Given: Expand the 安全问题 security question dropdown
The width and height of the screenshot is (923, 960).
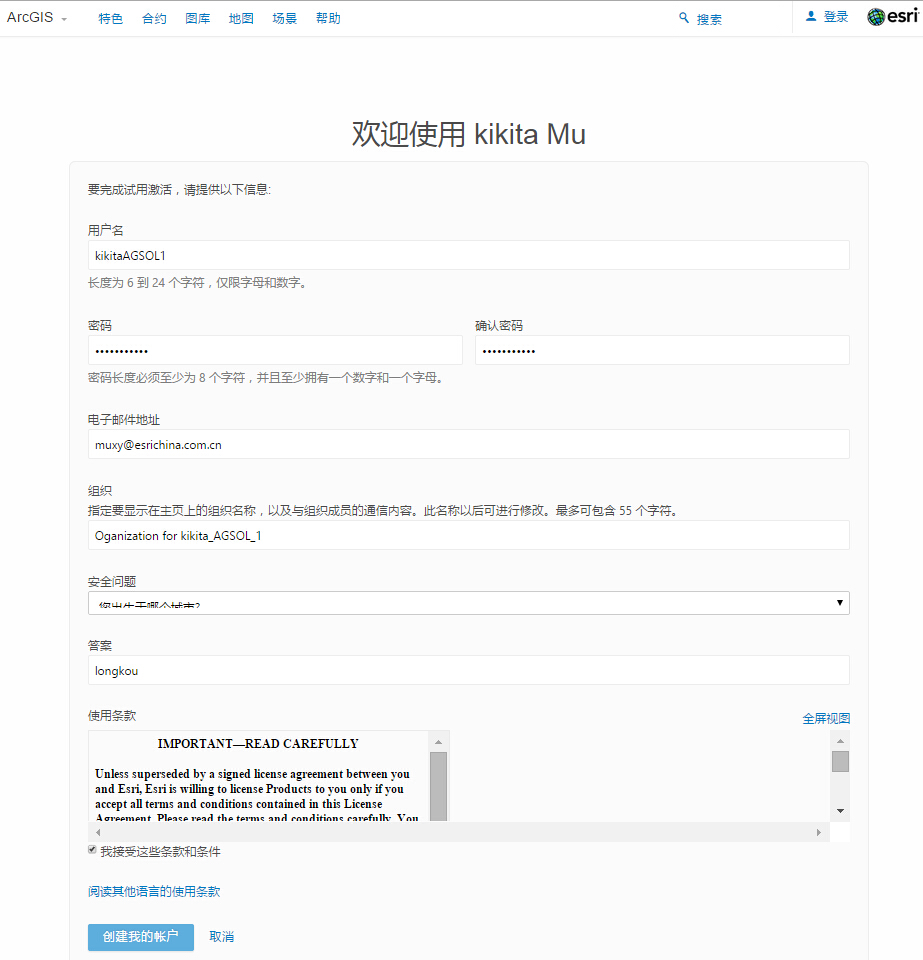Looking at the screenshot, I should (469, 603).
